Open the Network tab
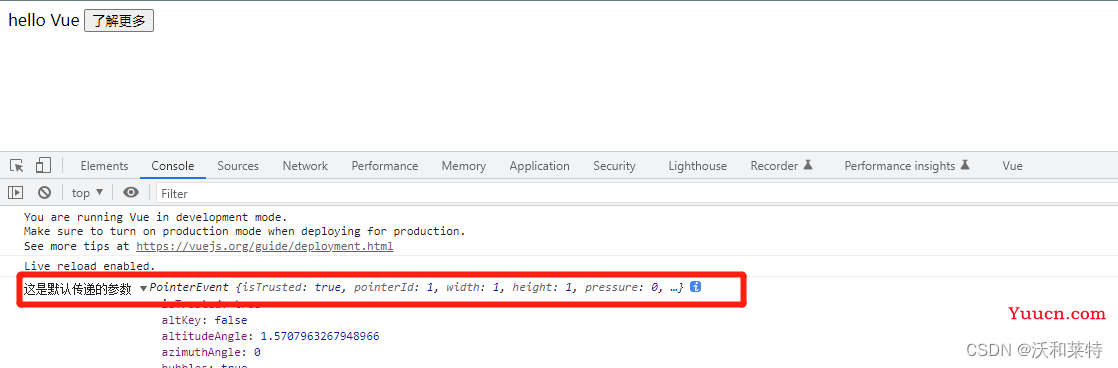The width and height of the screenshot is (1118, 368). [x=305, y=165]
